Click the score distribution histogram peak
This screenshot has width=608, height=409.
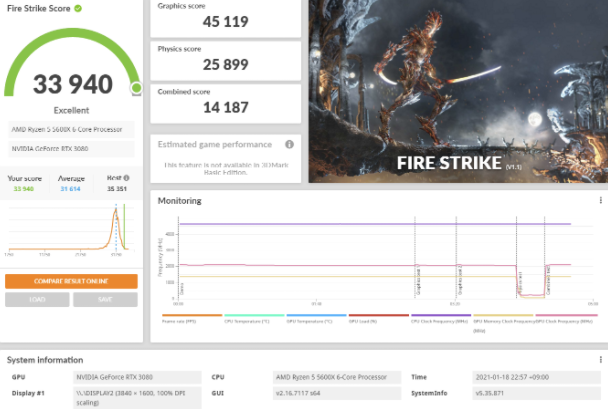tap(116, 210)
